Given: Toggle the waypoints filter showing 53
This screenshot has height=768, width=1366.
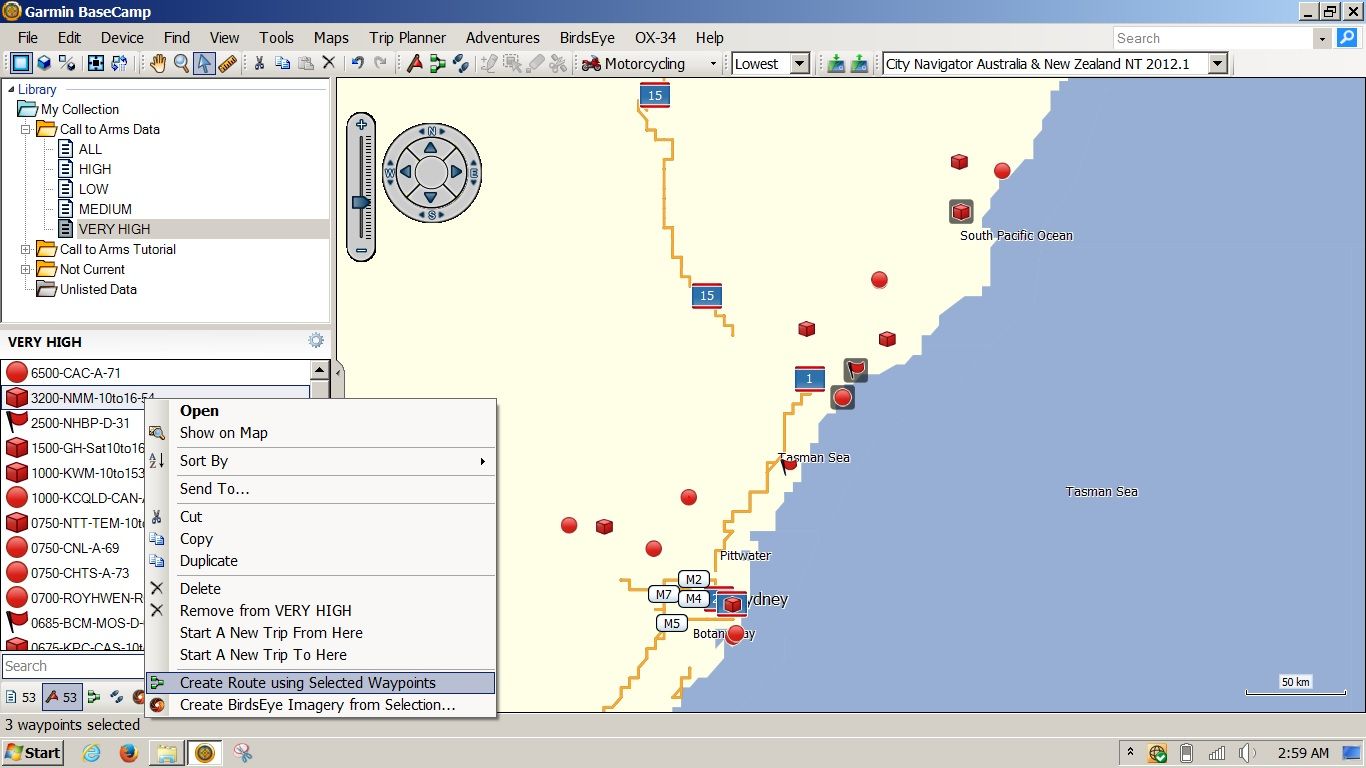Looking at the screenshot, I should tap(62, 697).
